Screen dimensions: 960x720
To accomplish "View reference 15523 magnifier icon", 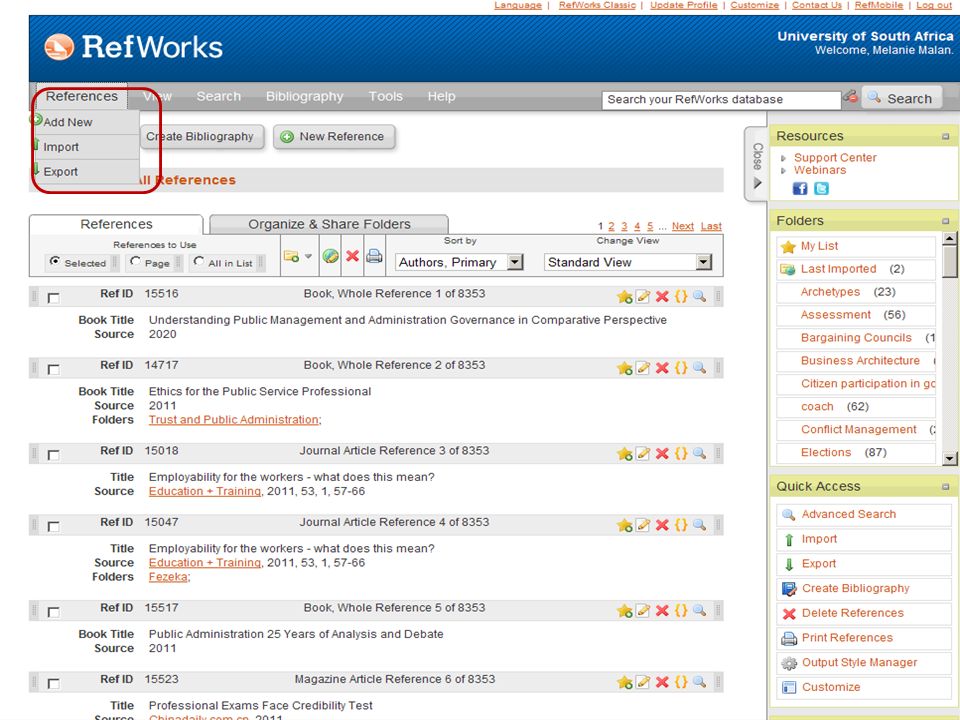I will pos(699,682).
